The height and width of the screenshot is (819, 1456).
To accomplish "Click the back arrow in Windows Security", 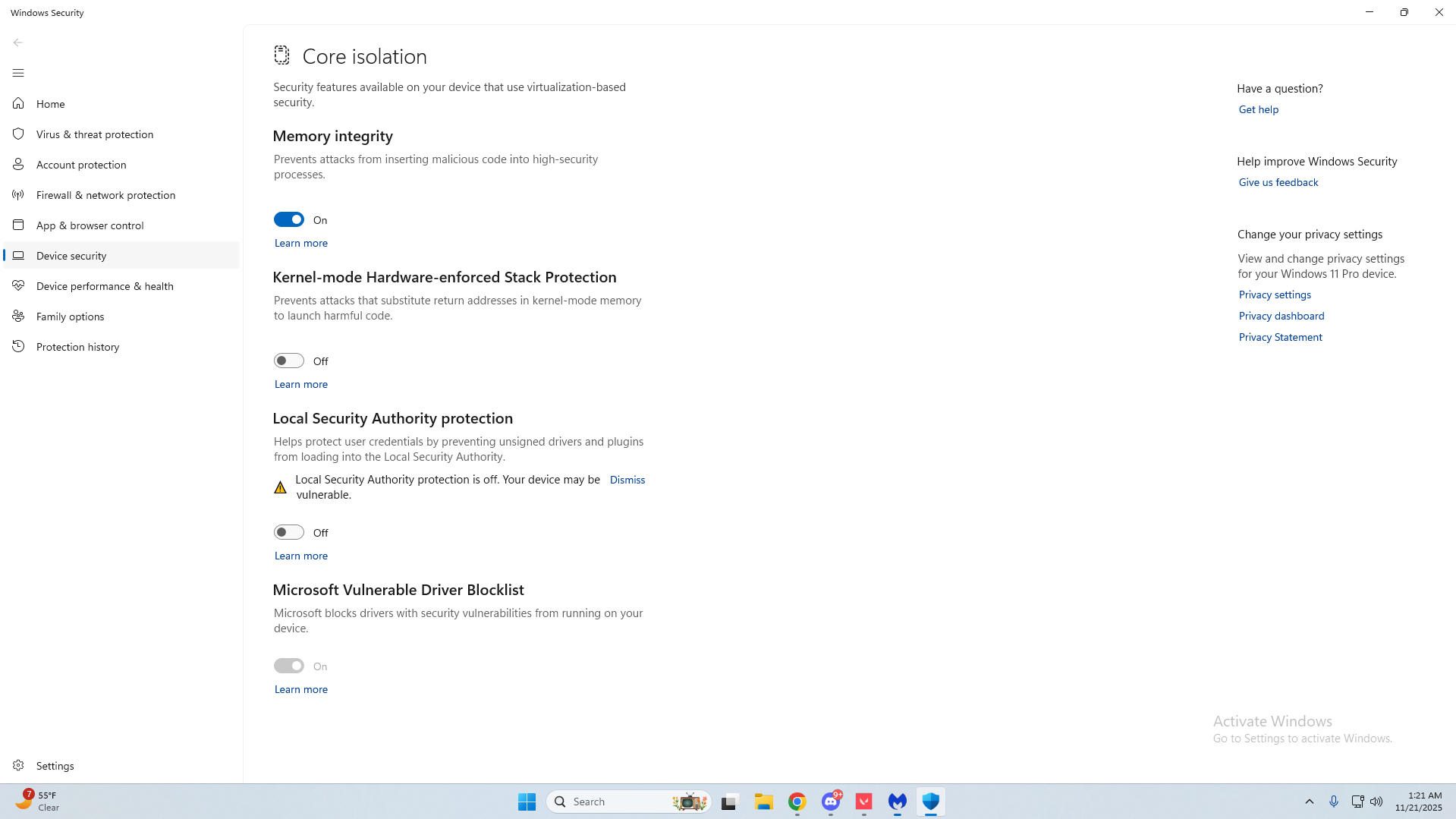I will coord(18,43).
